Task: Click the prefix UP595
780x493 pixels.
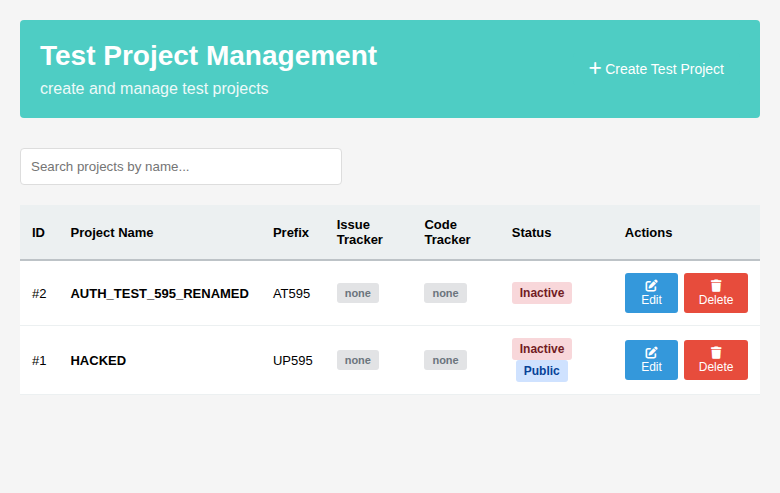Action: point(292,361)
